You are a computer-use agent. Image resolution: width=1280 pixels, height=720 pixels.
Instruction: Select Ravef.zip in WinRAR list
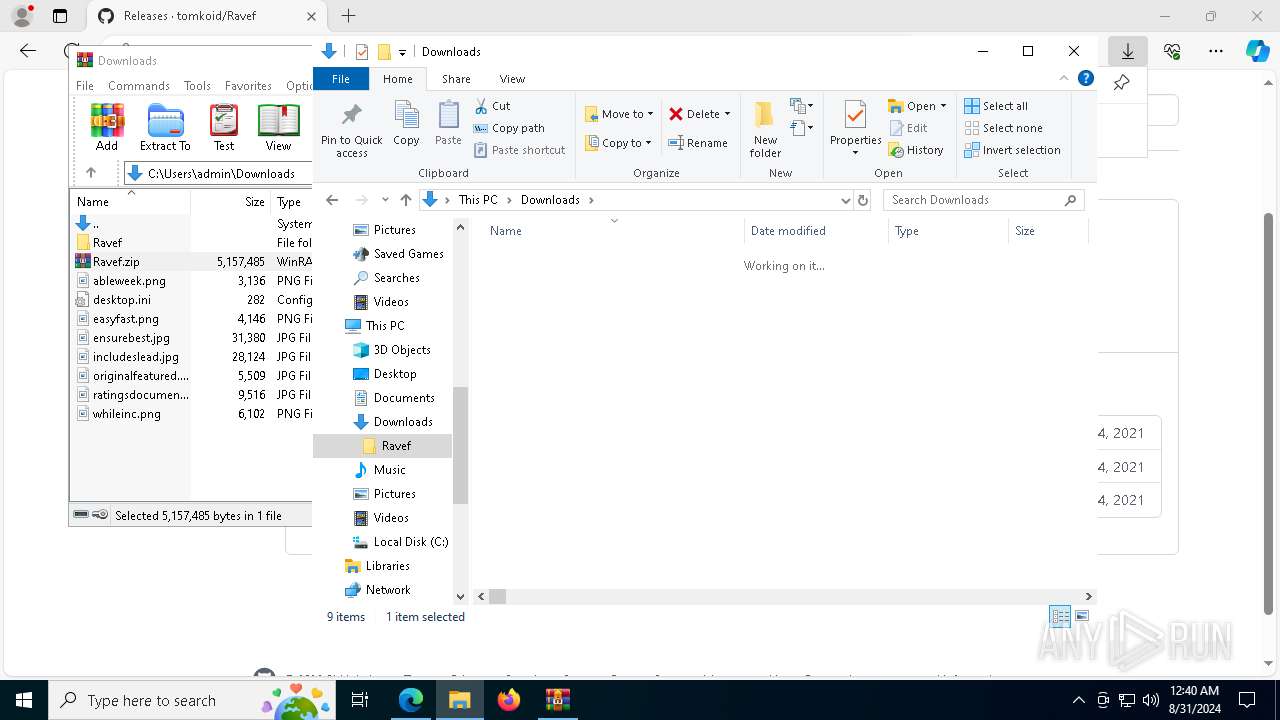[192, 262]
